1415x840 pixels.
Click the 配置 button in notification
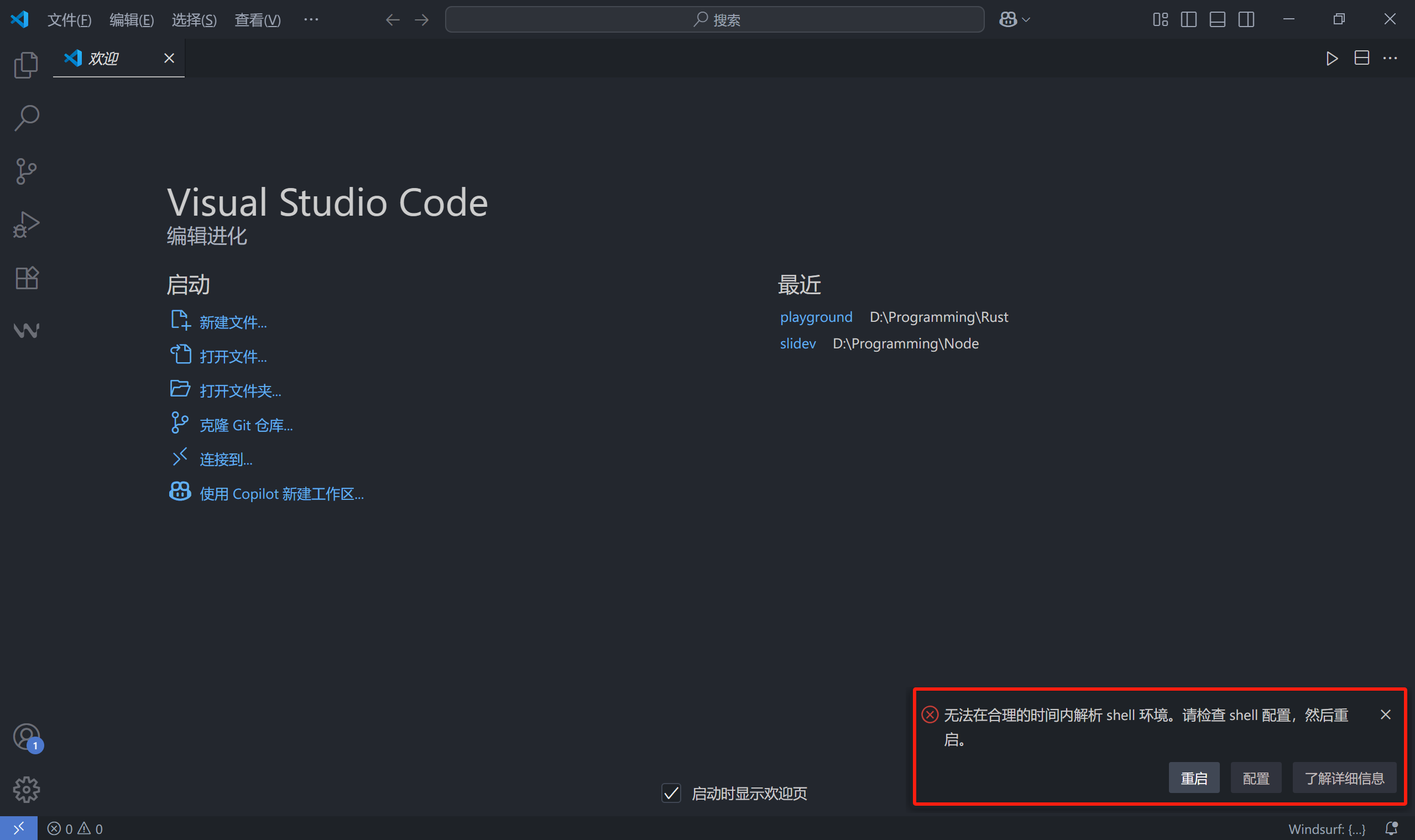(1255, 778)
